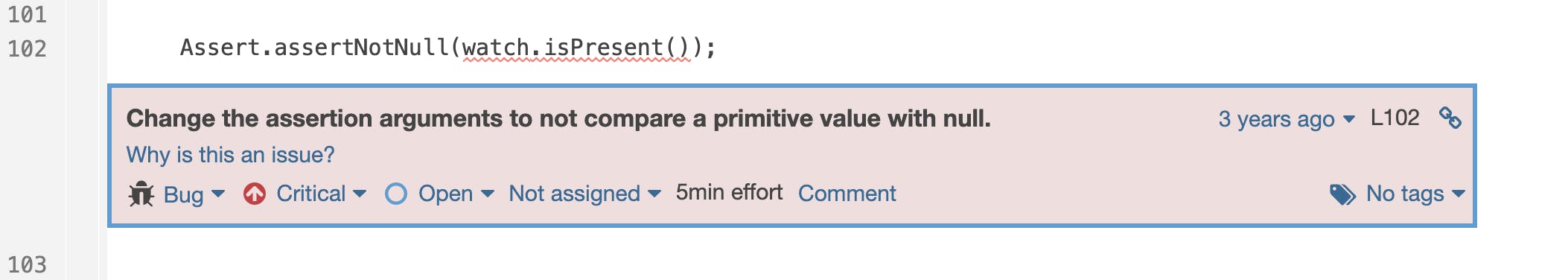1568x280 pixels.
Task: Click the underlined watch.isPresent() code
Action: pyautogui.click(x=576, y=48)
